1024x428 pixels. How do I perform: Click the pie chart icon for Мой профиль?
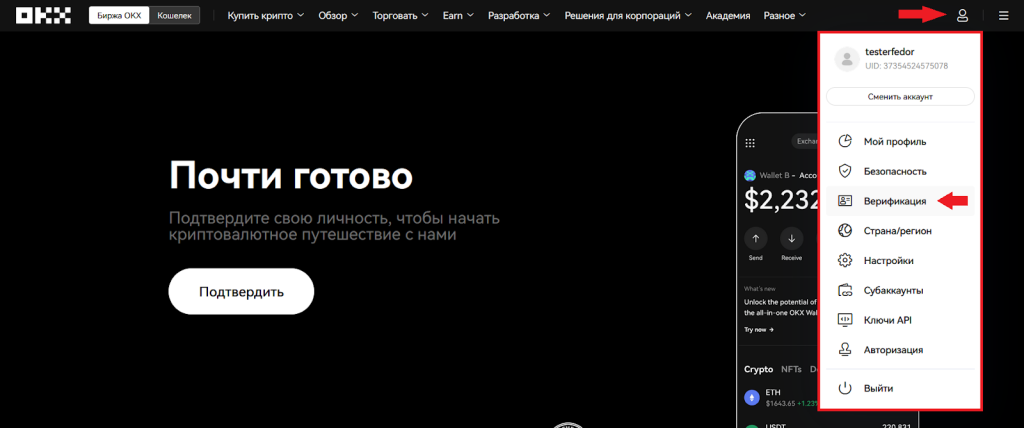pyautogui.click(x=845, y=141)
